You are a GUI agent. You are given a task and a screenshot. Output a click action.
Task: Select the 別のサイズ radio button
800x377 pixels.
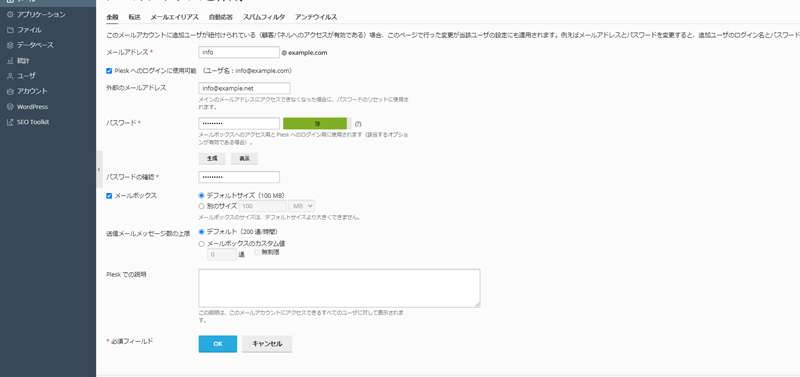(201, 206)
